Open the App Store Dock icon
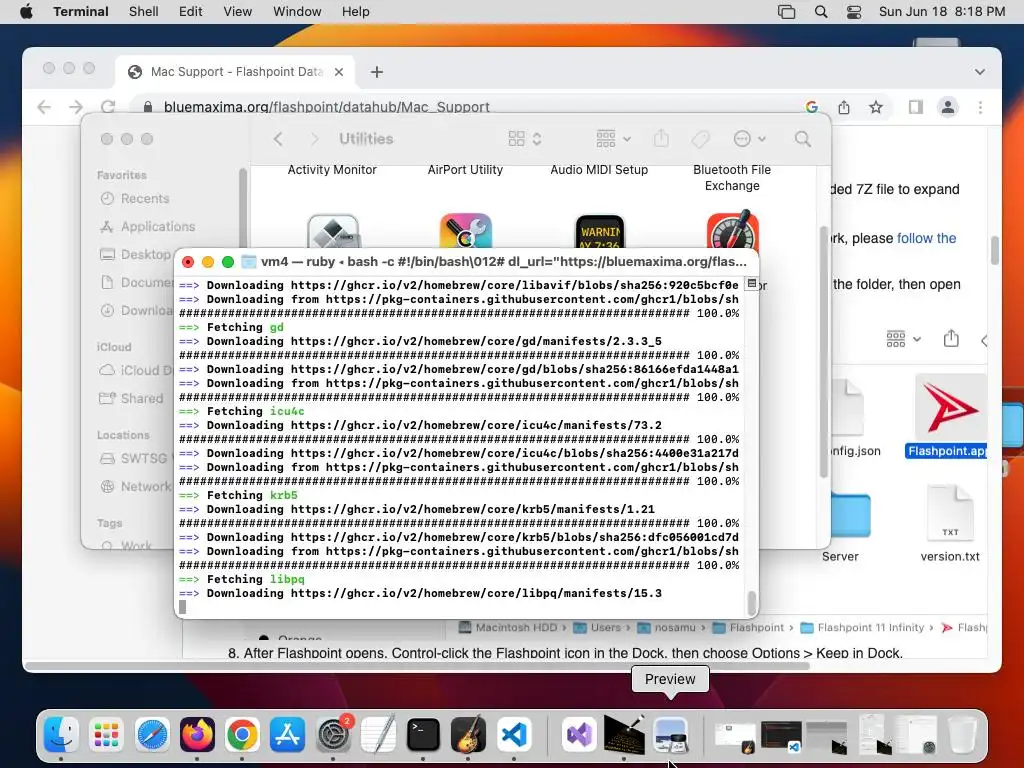 point(287,735)
